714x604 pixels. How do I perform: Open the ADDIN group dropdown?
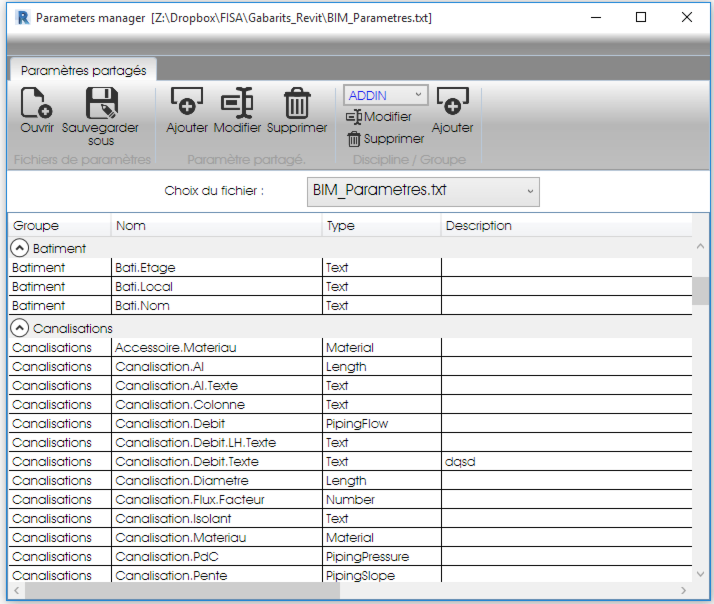[418, 95]
